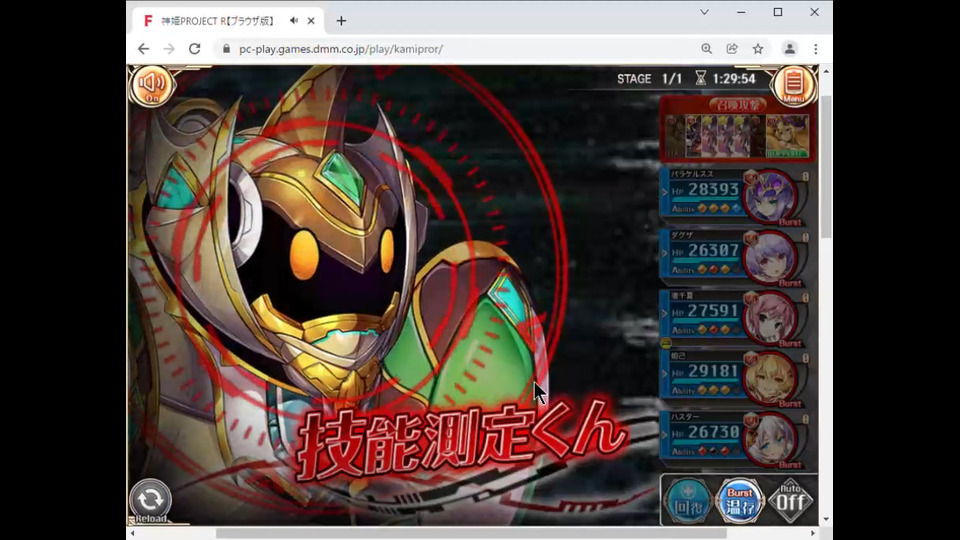
Task: Mute tab audio speaker icon
Action: click(x=294, y=21)
